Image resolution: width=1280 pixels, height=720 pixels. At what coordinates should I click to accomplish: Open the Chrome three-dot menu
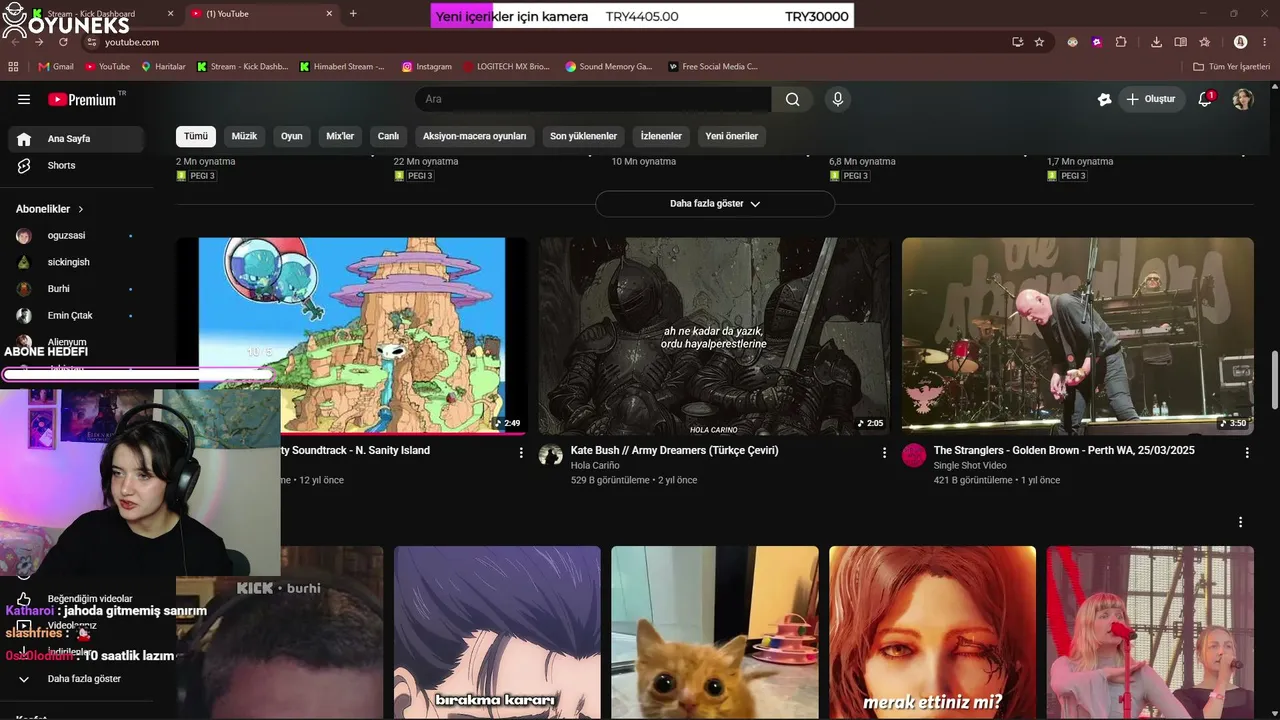pos(1265,42)
